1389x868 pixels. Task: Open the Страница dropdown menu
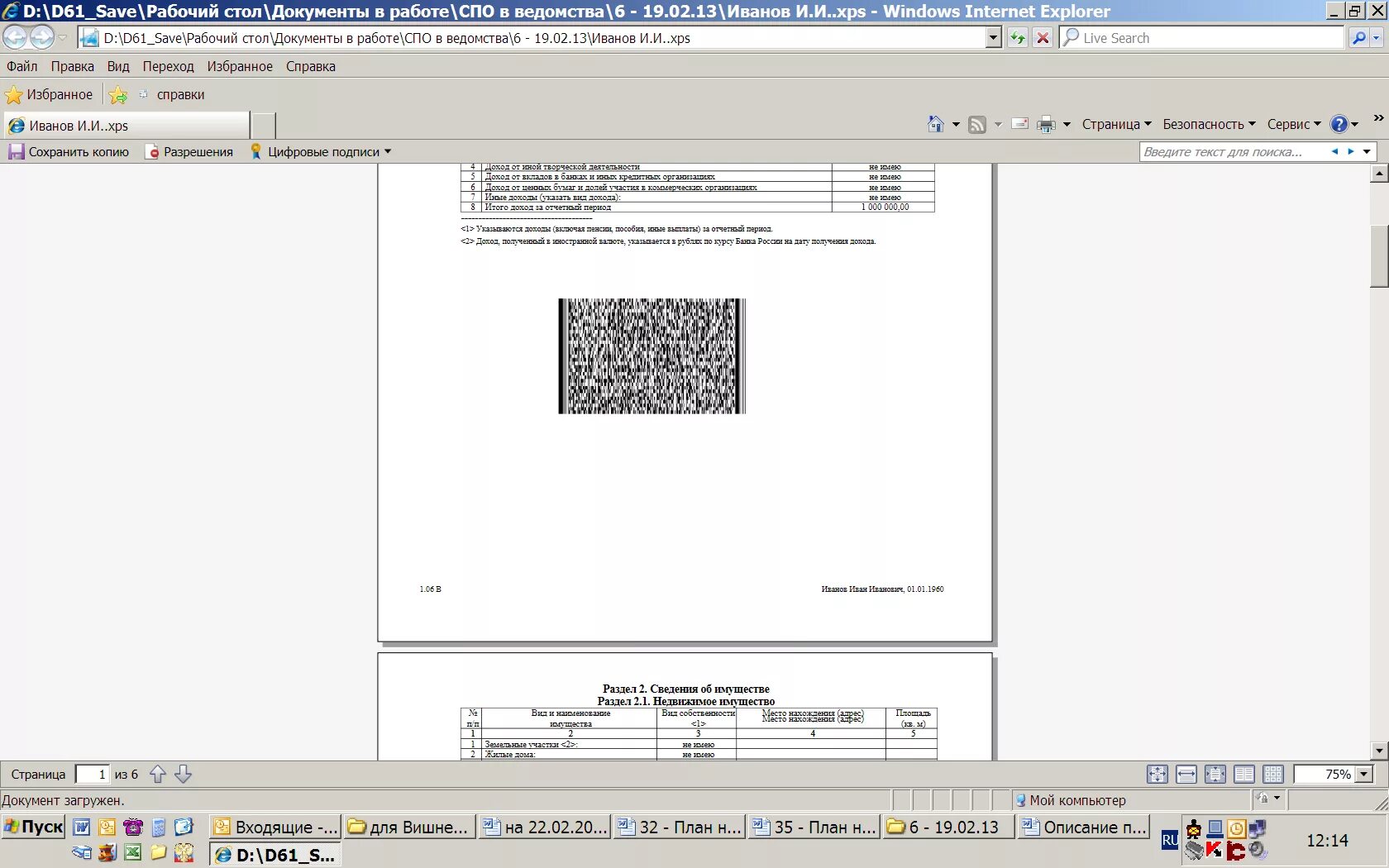1117,124
